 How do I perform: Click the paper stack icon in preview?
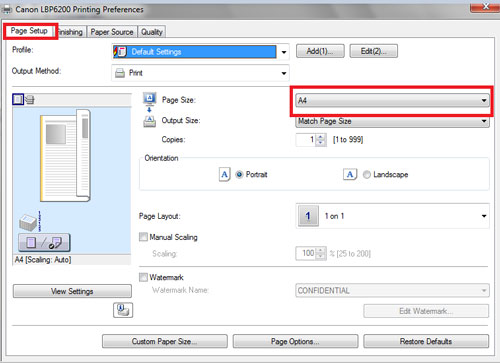click(x=28, y=223)
